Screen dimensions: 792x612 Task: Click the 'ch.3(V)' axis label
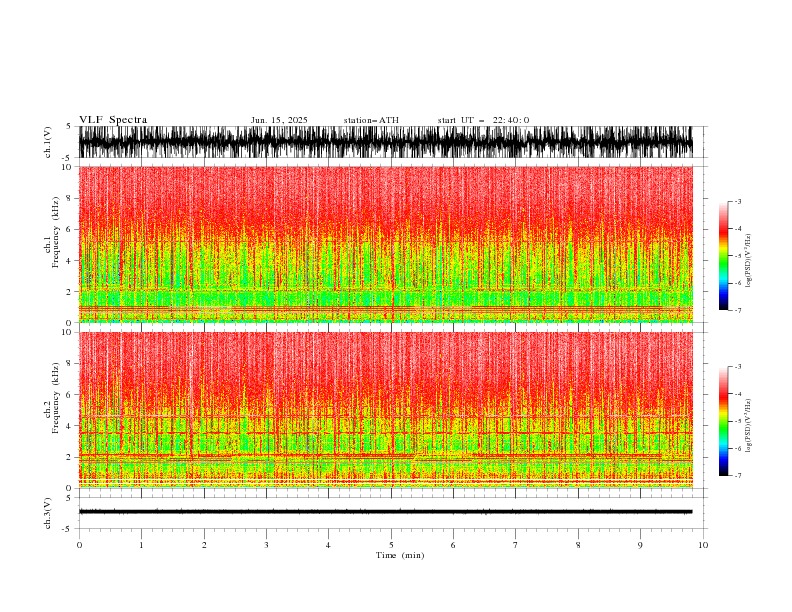(48, 513)
